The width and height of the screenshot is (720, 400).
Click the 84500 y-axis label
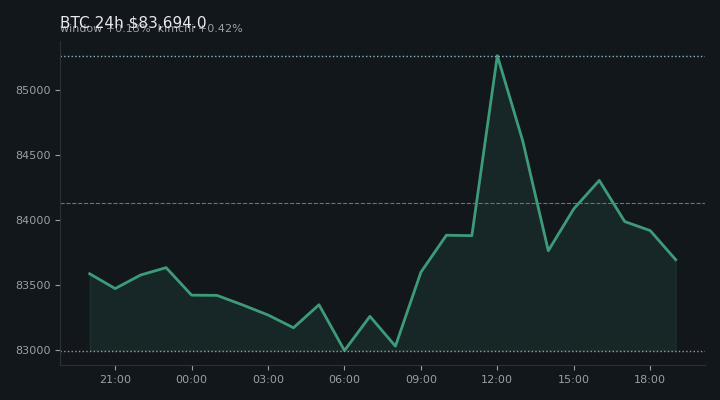pos(33,156)
